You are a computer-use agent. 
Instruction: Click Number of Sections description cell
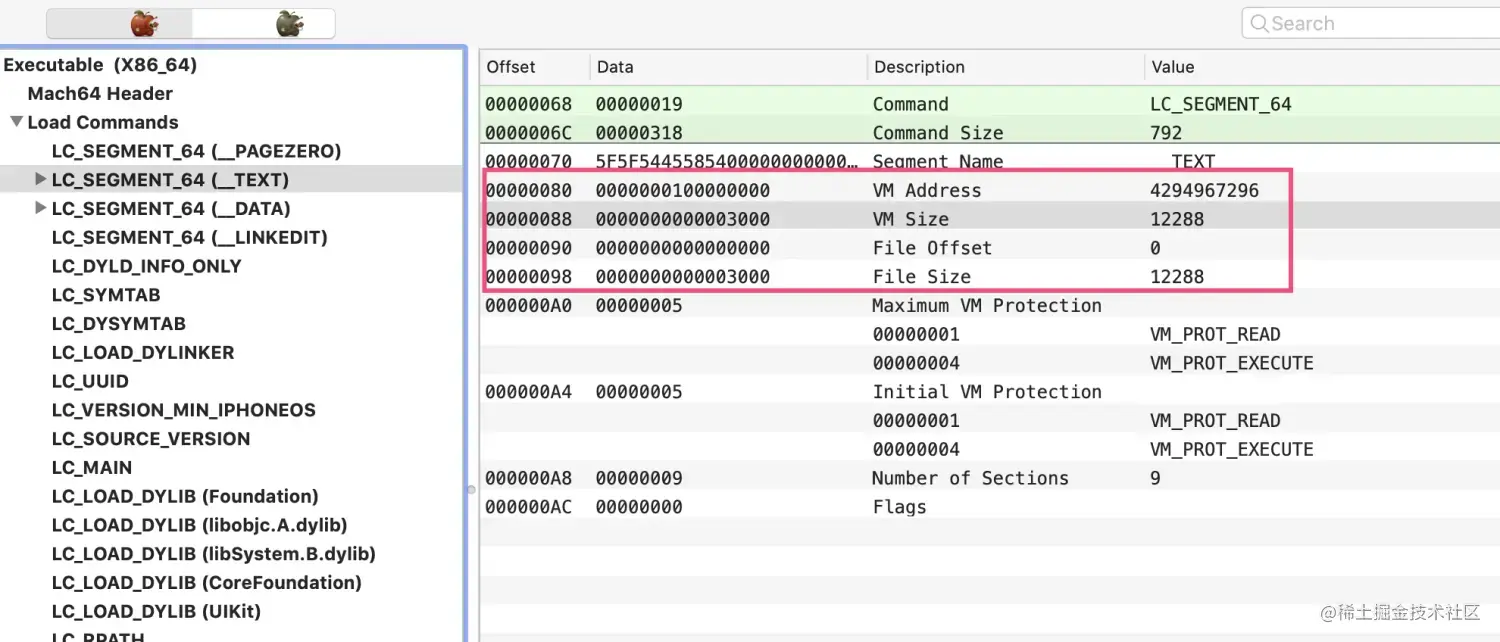coord(970,478)
